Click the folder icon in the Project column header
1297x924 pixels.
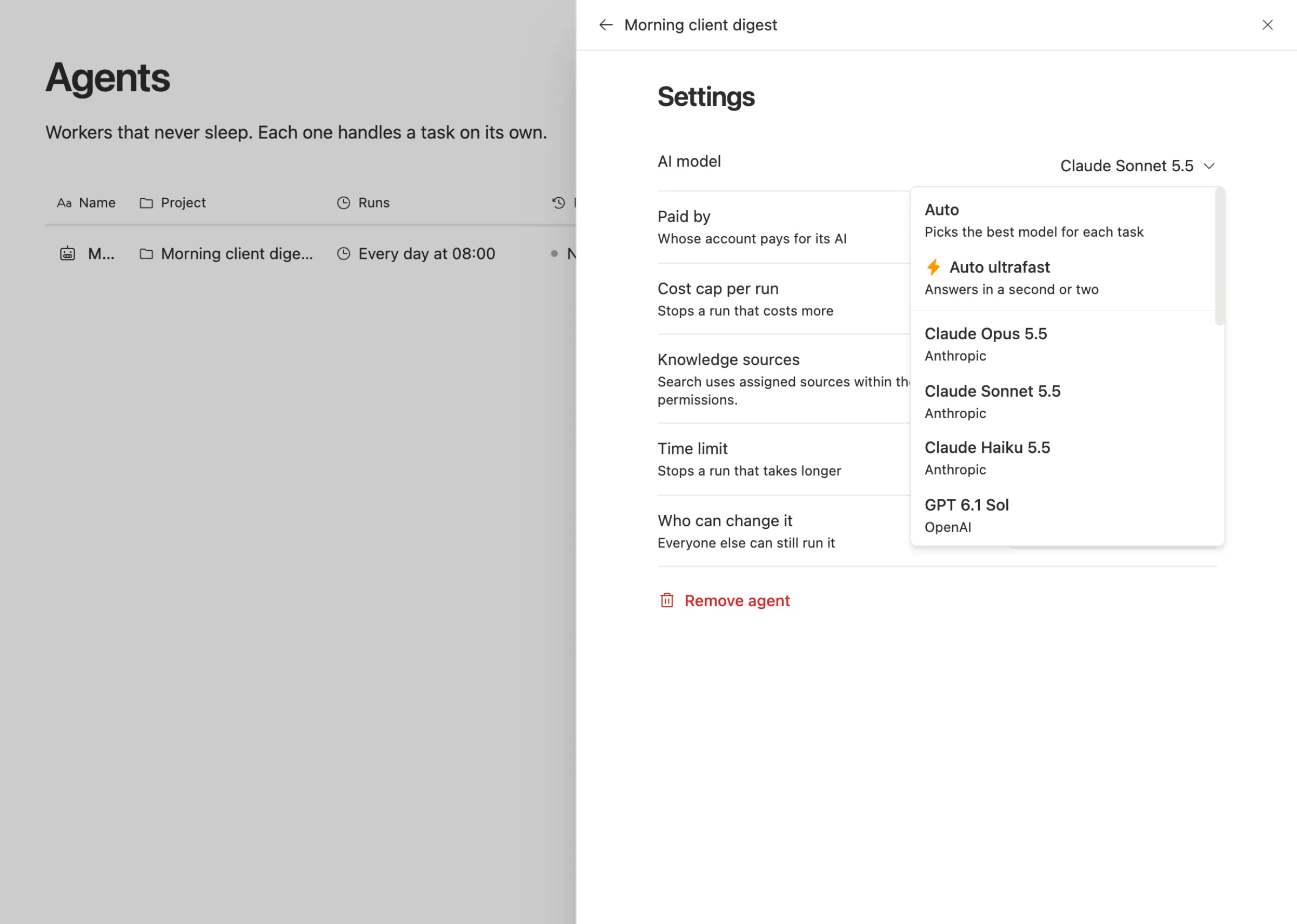pyautogui.click(x=146, y=203)
